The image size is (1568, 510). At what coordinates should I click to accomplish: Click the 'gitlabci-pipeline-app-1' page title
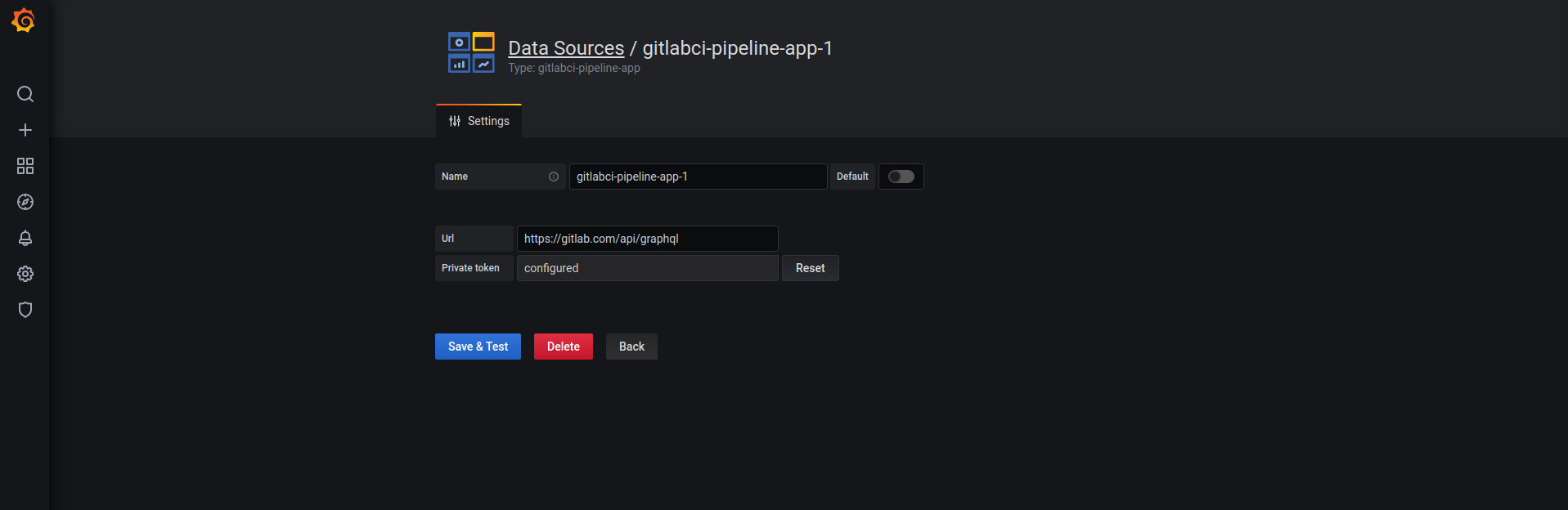coord(737,48)
